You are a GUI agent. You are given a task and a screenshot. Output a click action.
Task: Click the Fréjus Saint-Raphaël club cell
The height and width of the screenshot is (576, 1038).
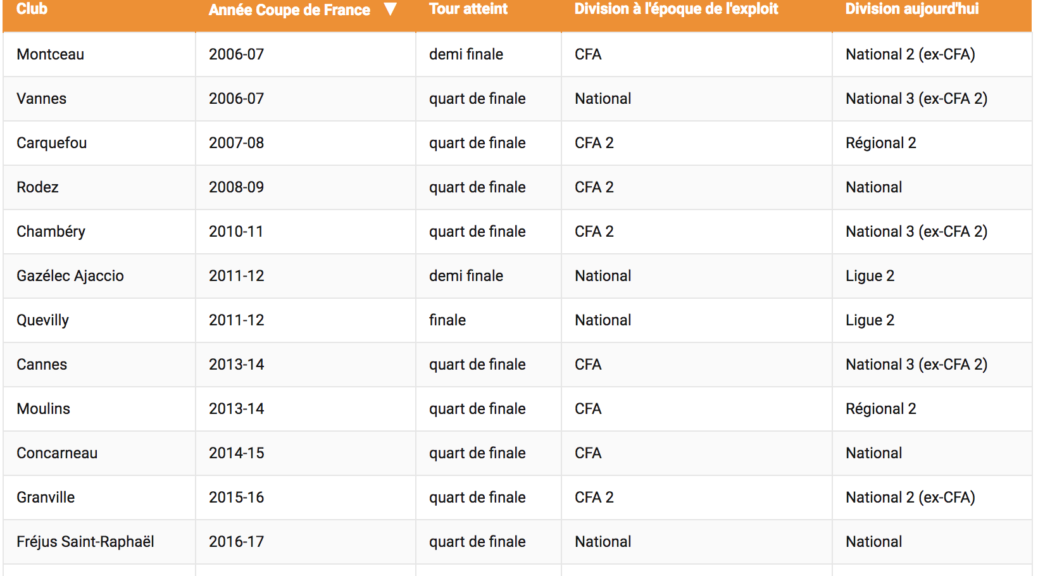coord(85,541)
